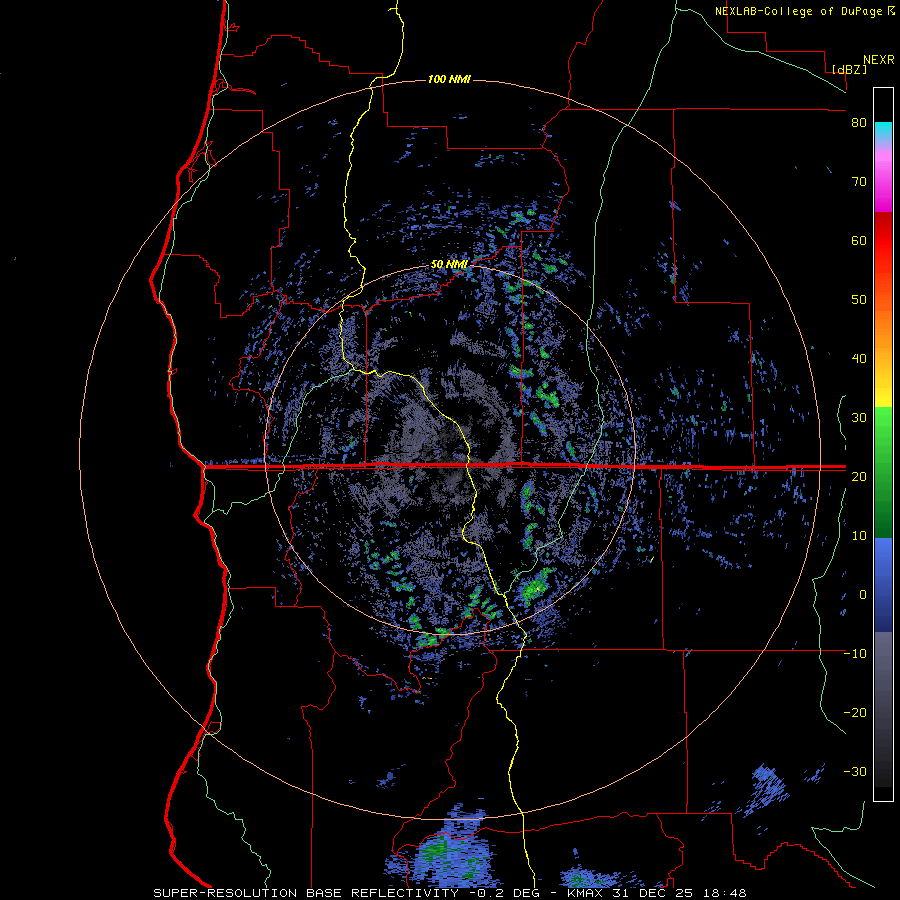
Task: Click the 0 value on dBZ scale
Action: [x=863, y=595]
